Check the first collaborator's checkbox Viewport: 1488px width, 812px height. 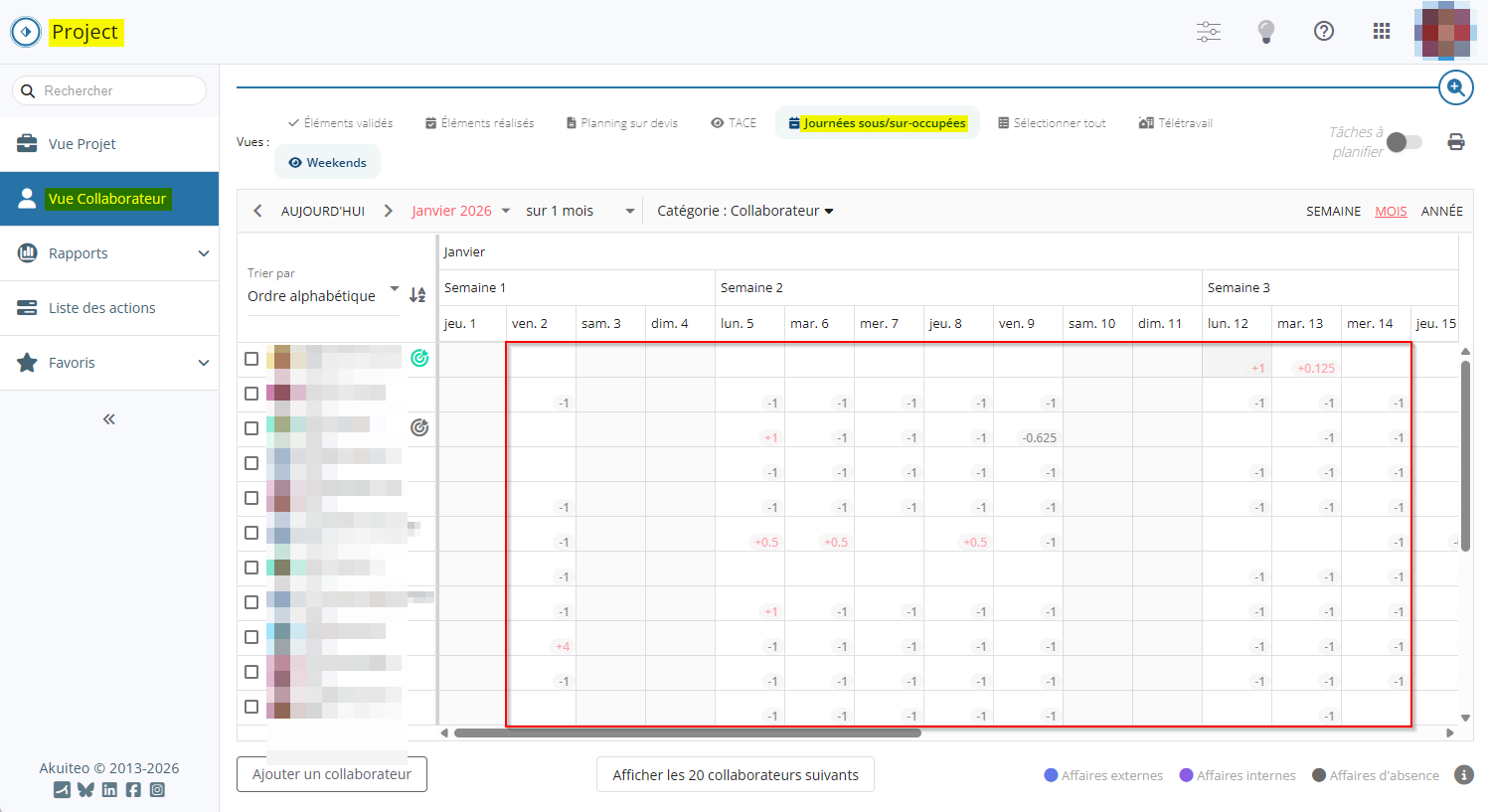251,359
